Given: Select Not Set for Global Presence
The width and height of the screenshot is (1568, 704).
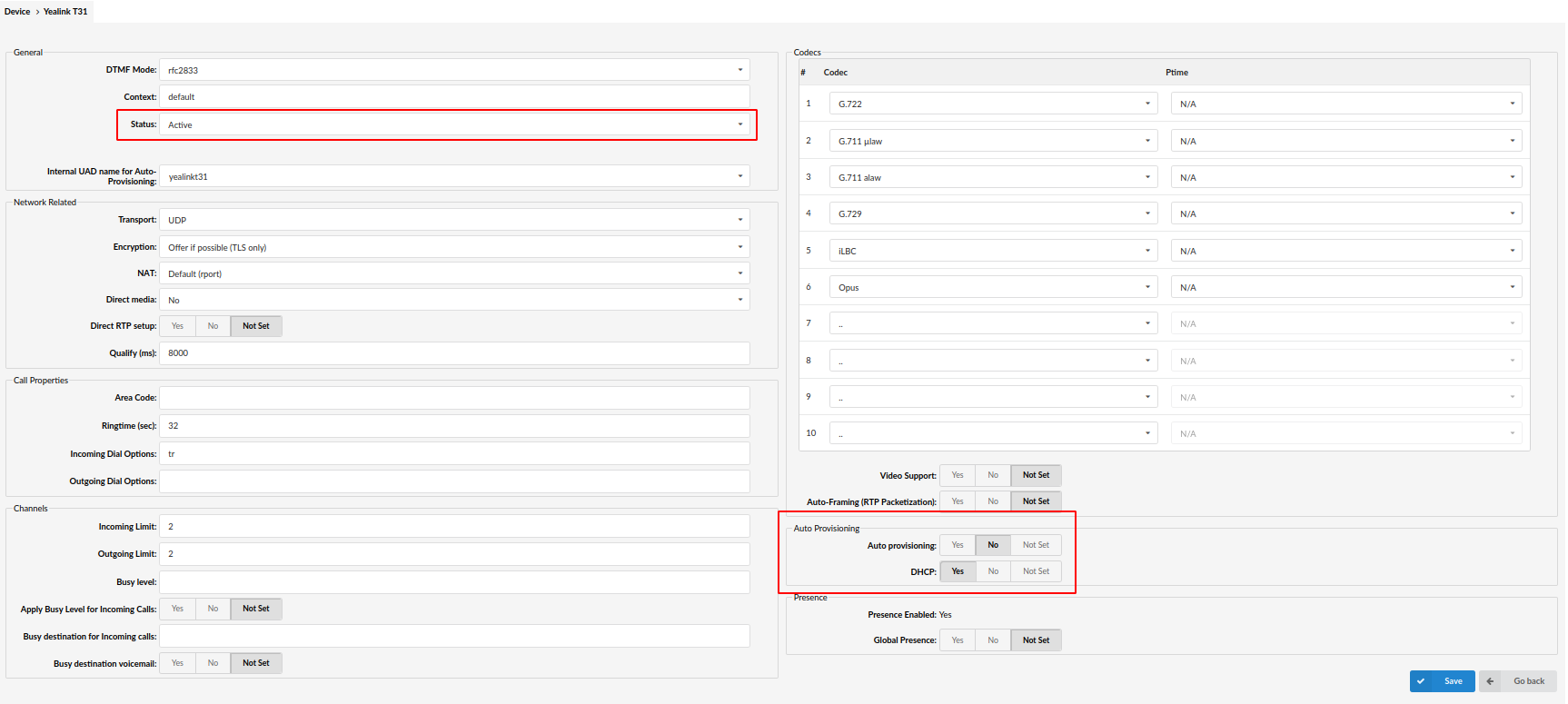Looking at the screenshot, I should (x=1036, y=640).
